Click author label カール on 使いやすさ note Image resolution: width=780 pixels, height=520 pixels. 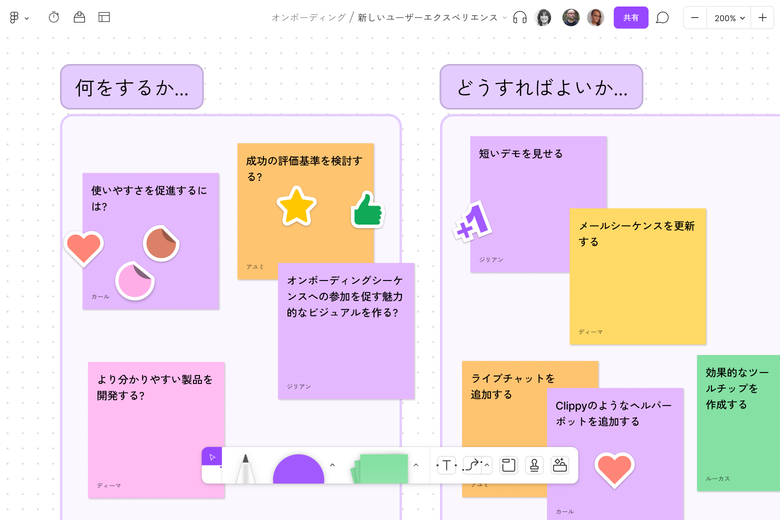100,297
